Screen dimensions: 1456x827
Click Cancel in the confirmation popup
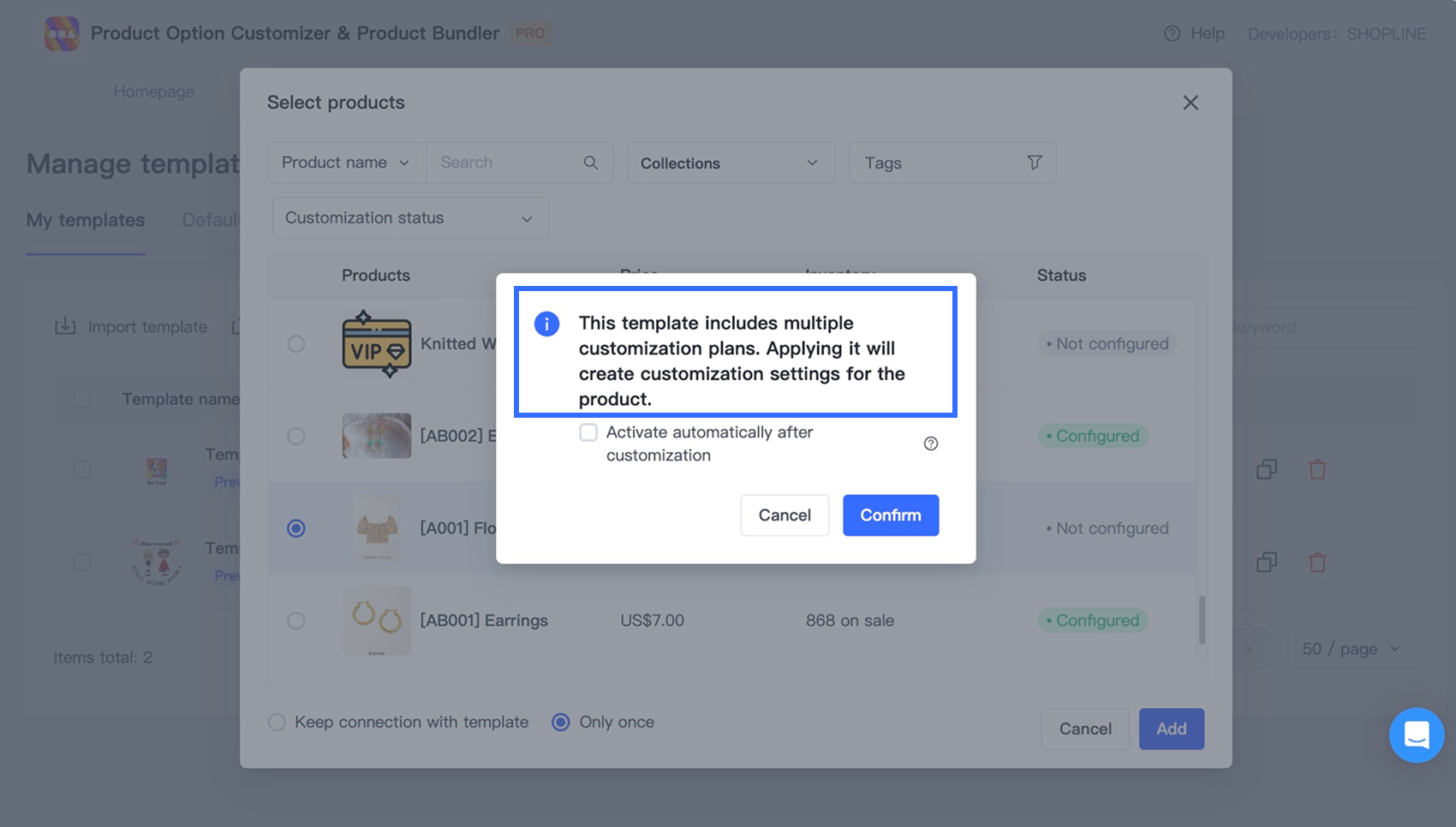point(785,515)
